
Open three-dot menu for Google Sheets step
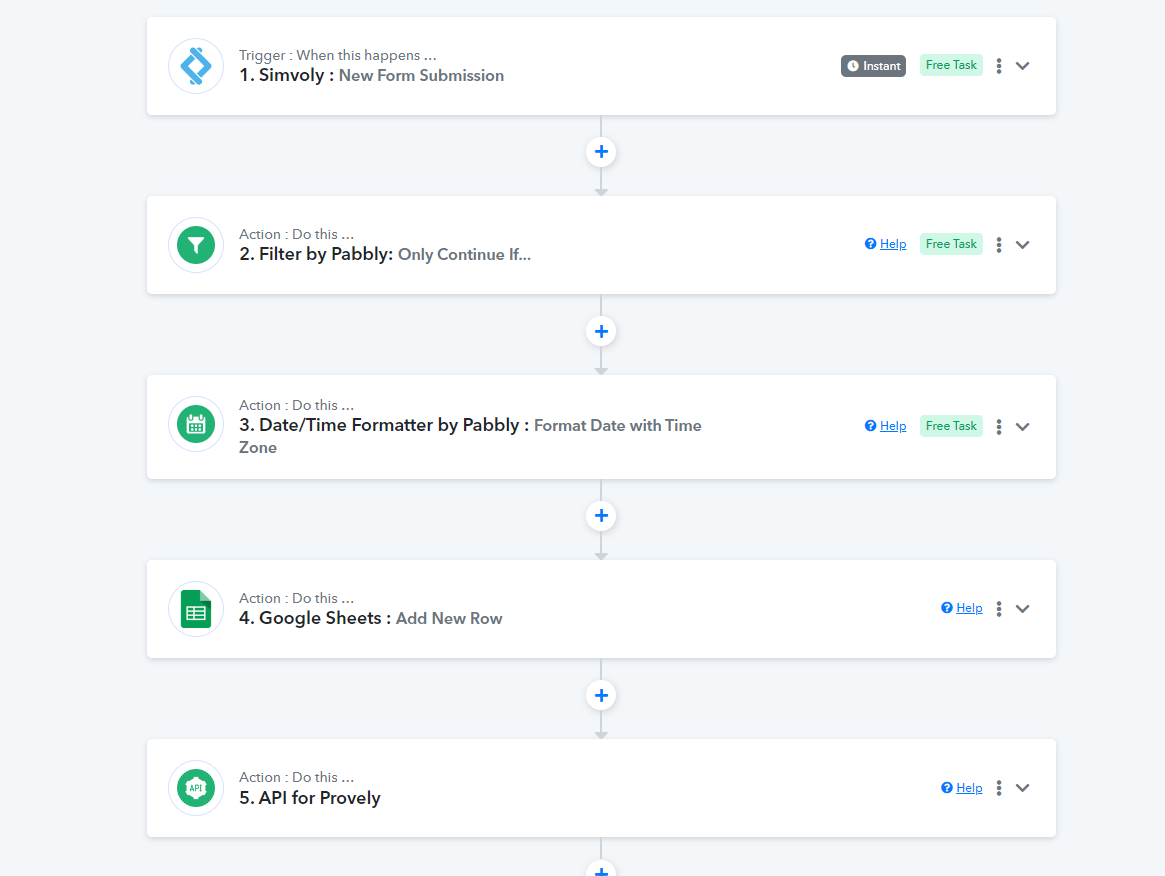[x=999, y=609]
